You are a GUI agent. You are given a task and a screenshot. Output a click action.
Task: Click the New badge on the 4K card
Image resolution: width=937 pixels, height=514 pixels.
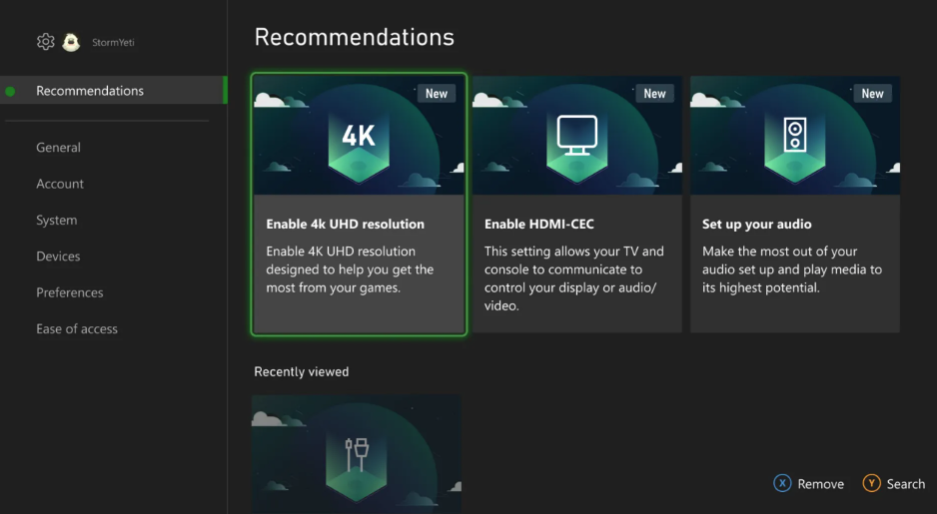coord(436,93)
